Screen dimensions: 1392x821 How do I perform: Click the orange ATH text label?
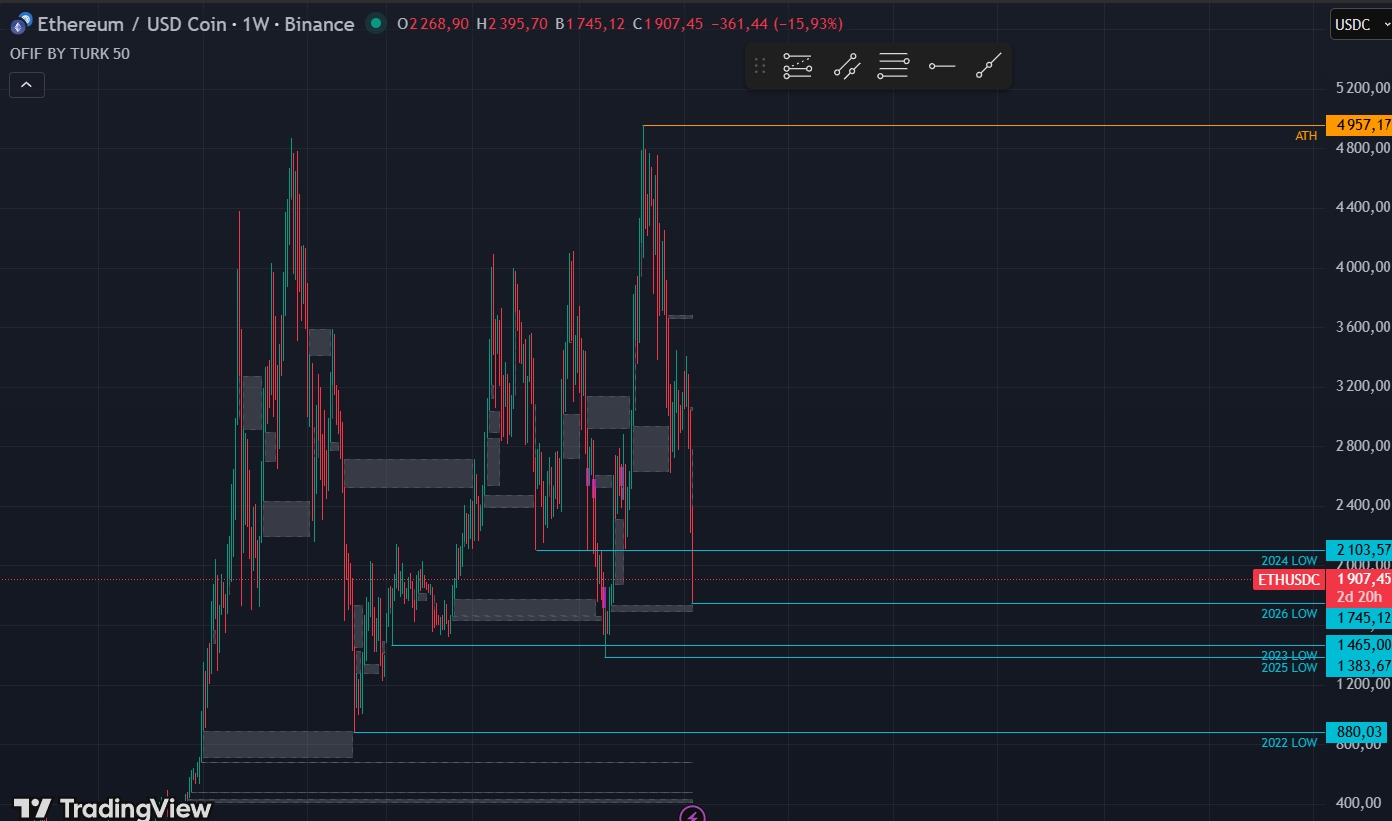(1306, 136)
